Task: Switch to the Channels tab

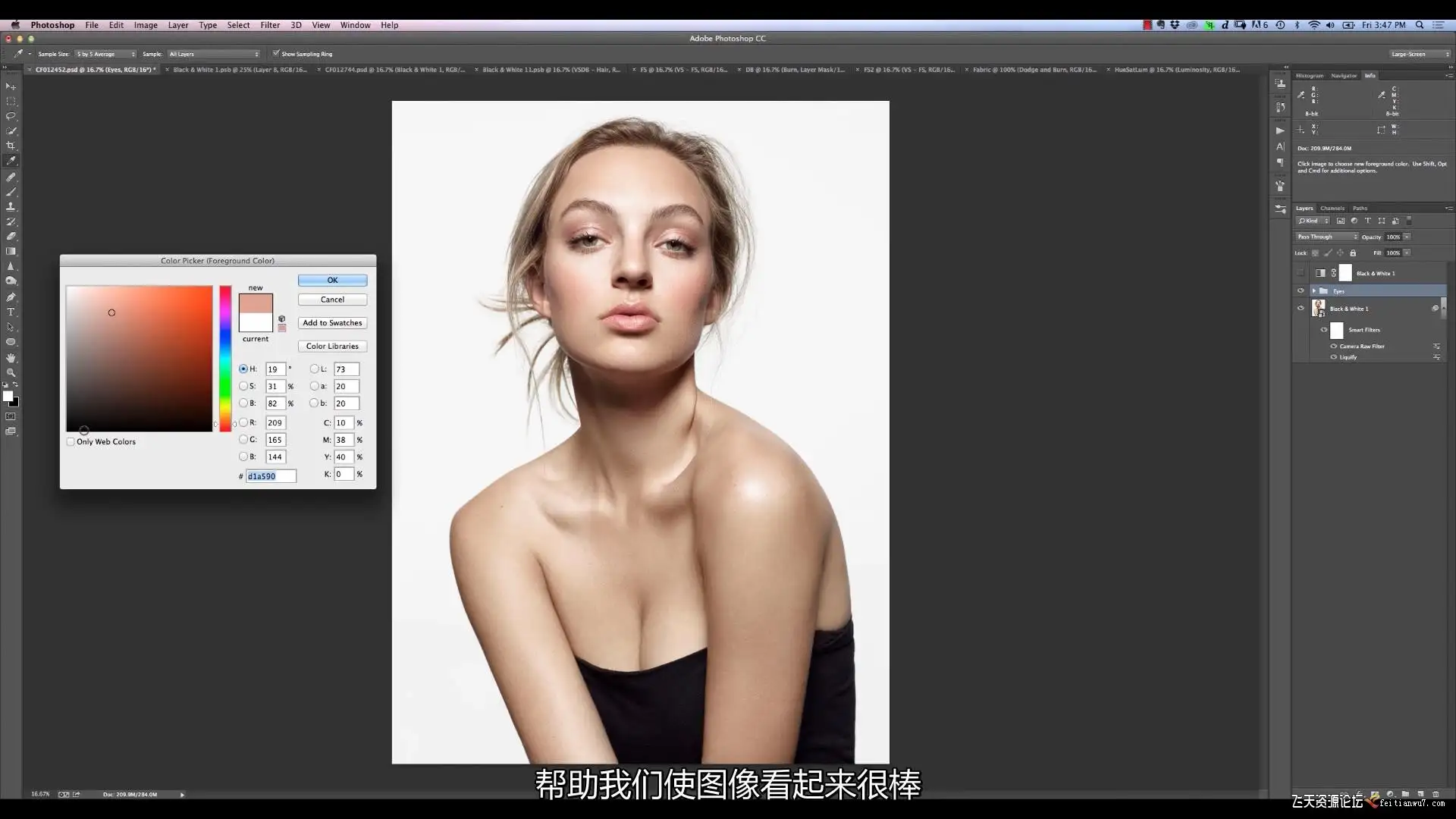Action: tap(1332, 208)
